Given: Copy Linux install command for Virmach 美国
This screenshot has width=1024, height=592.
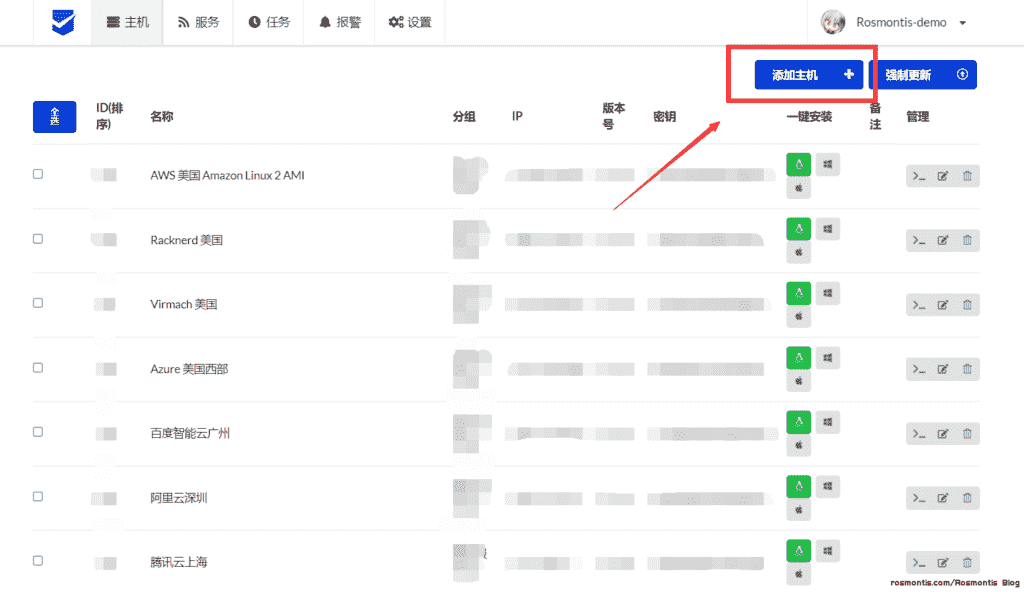Looking at the screenshot, I should pos(798,293).
